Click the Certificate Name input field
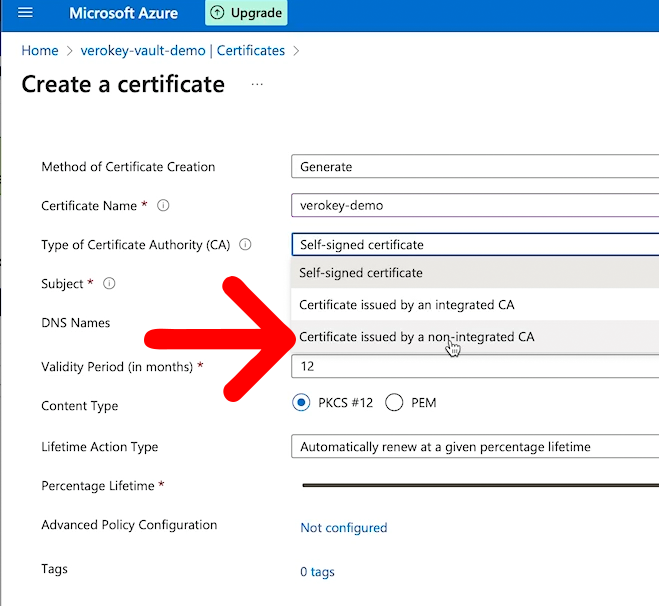This screenshot has width=659, height=606. pos(475,206)
